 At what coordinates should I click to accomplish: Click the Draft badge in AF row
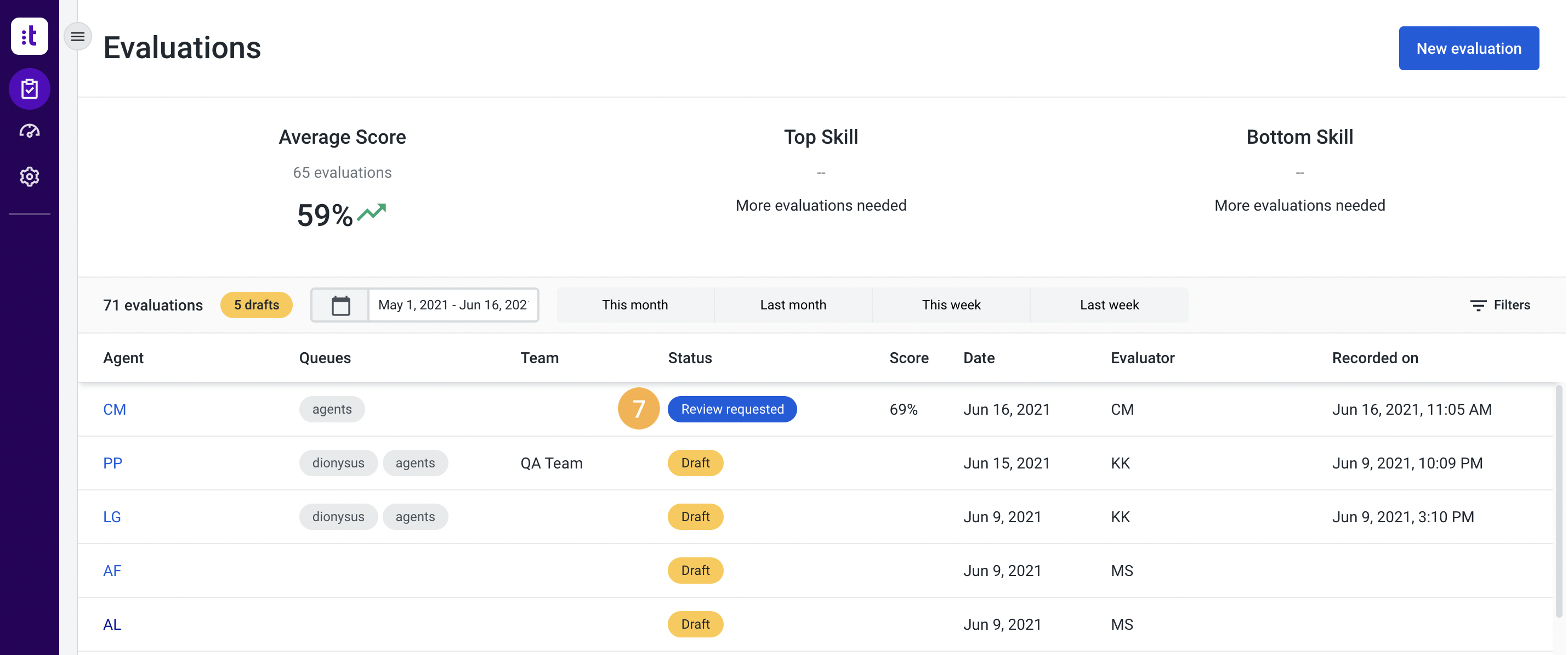point(695,571)
